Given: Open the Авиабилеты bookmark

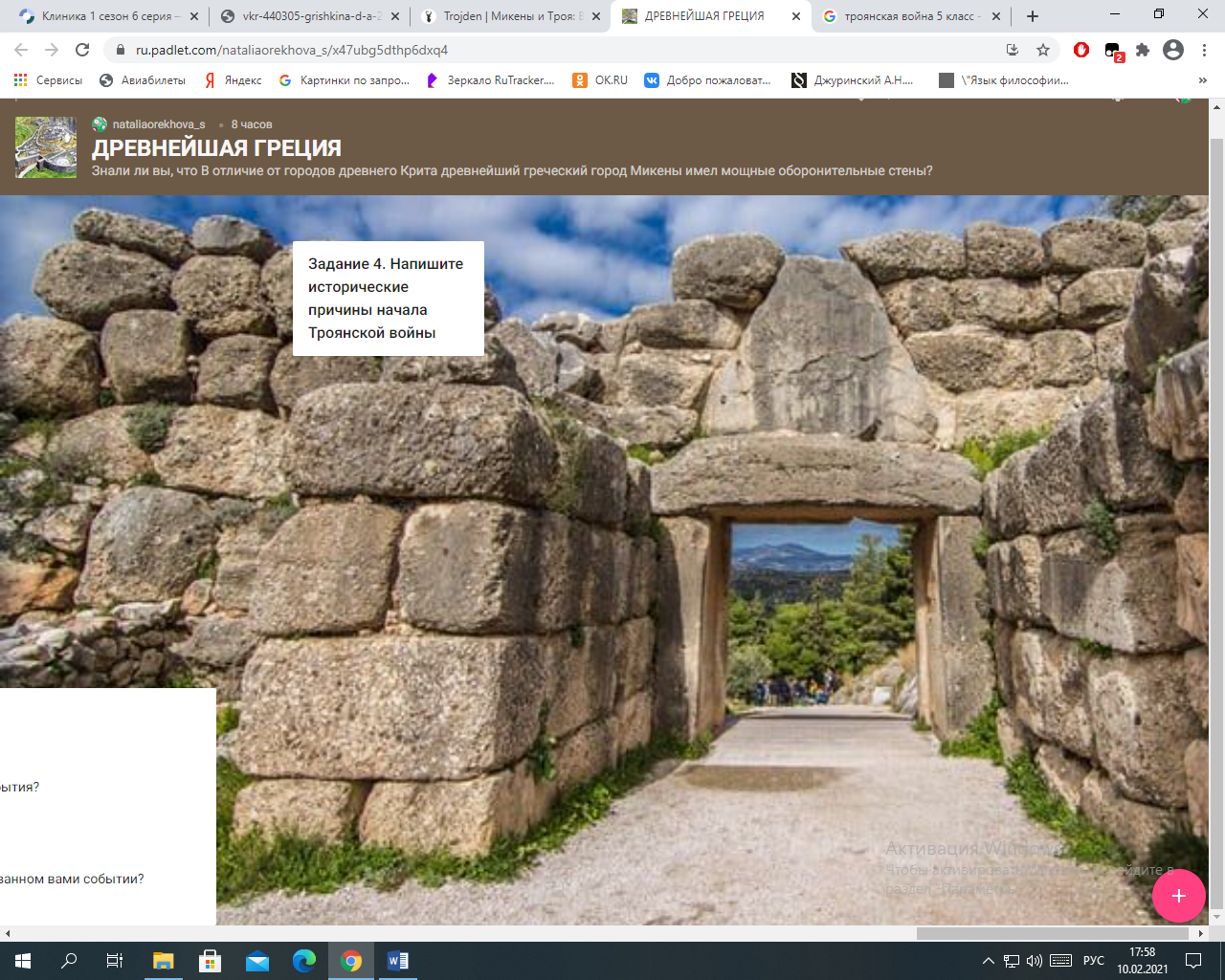Looking at the screenshot, I should coord(143,80).
